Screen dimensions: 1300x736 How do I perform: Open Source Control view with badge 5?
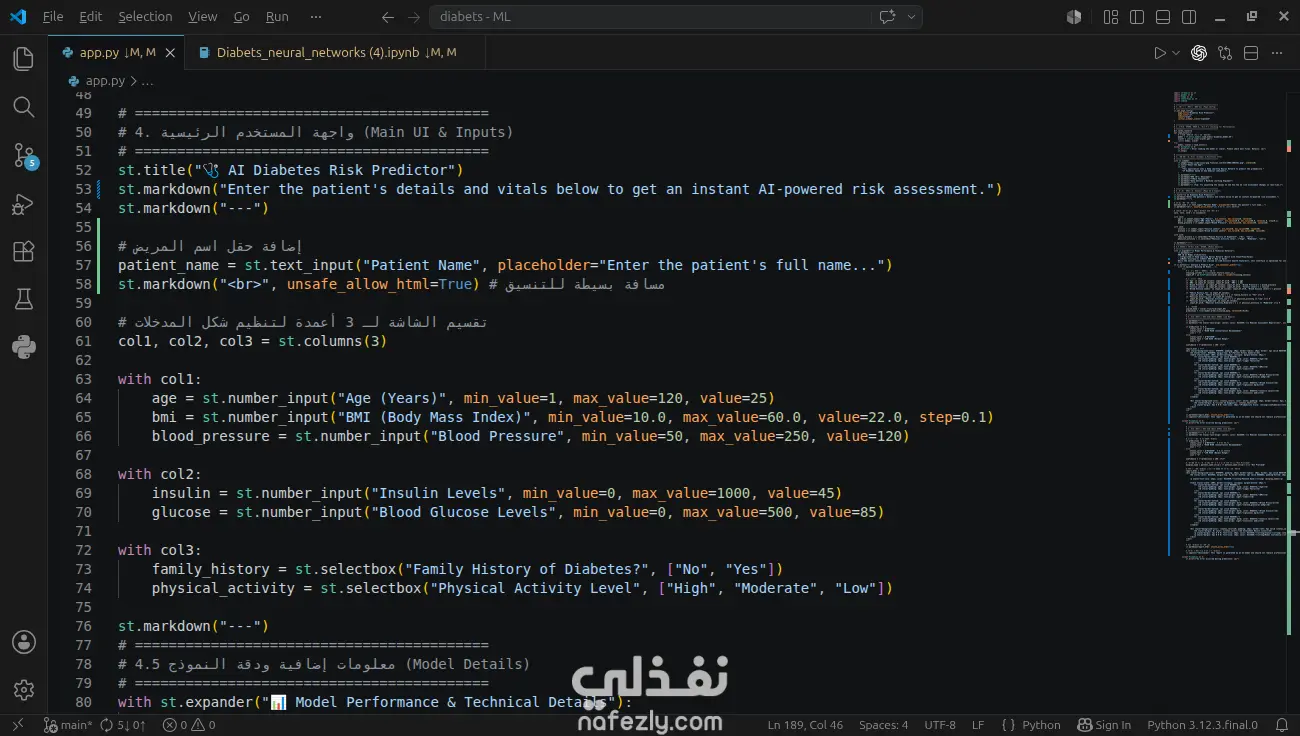[x=23, y=155]
